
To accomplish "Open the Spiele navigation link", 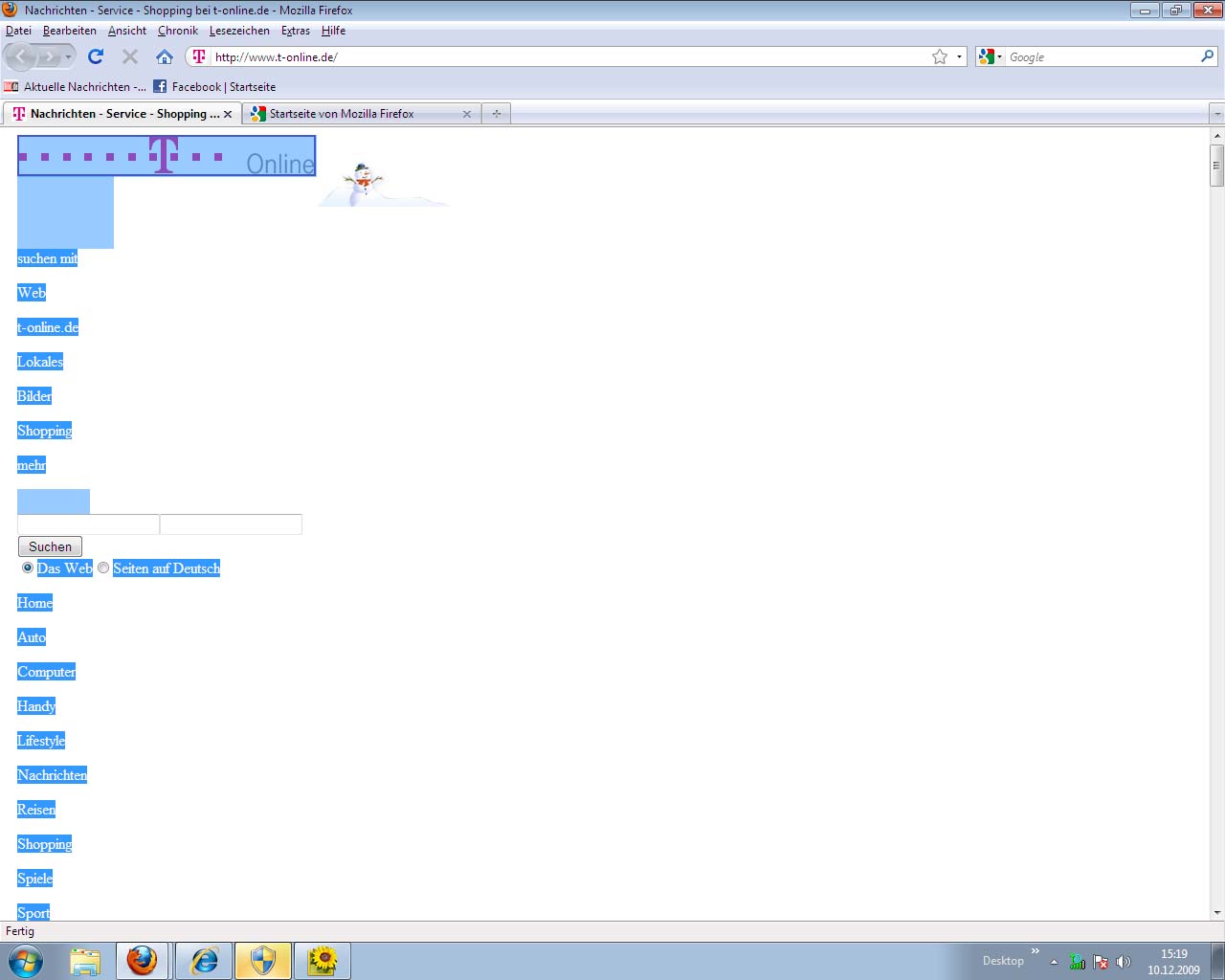I will tap(34, 879).
